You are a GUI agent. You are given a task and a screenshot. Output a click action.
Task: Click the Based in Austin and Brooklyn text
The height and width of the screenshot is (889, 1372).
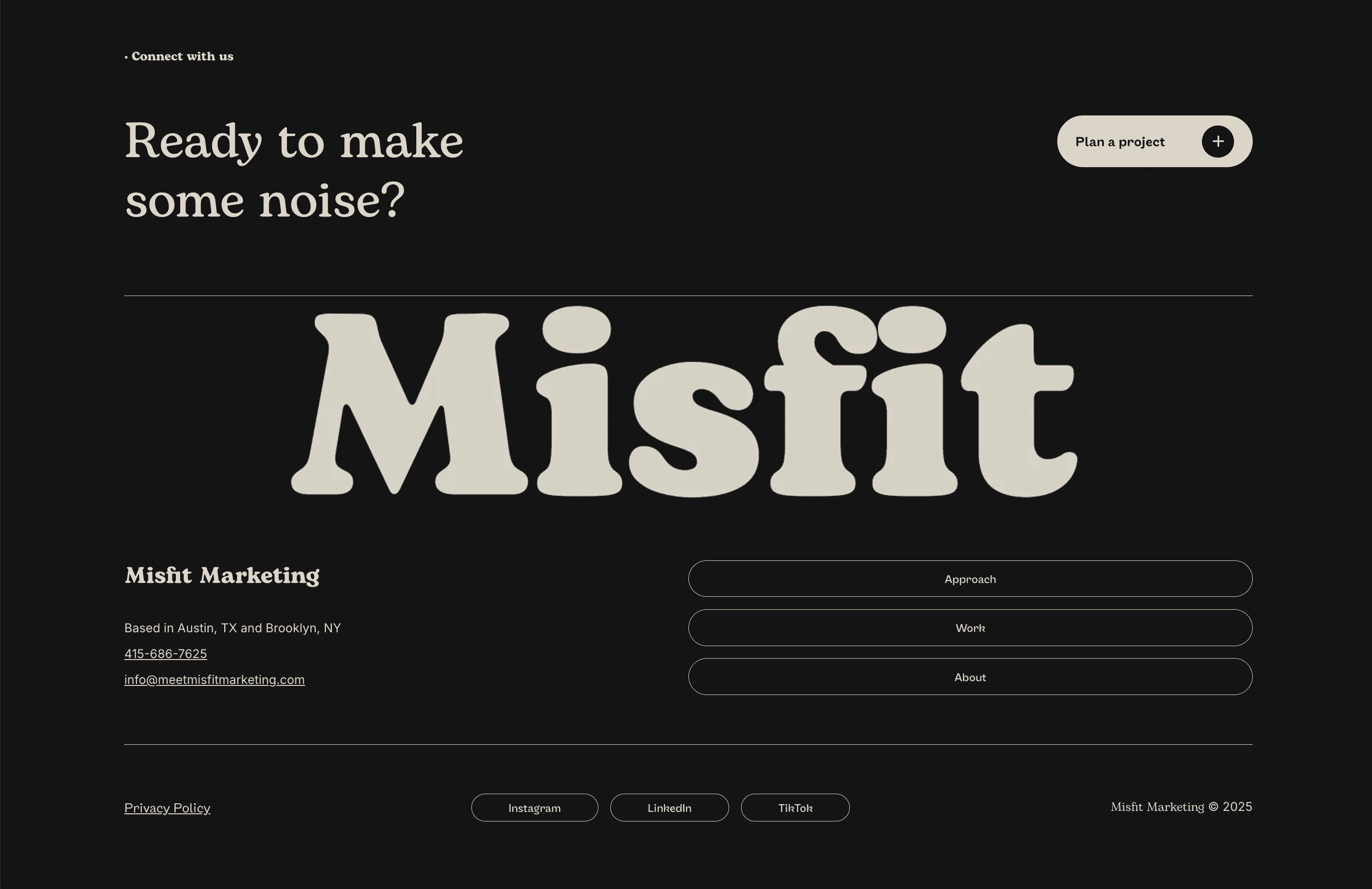click(233, 628)
